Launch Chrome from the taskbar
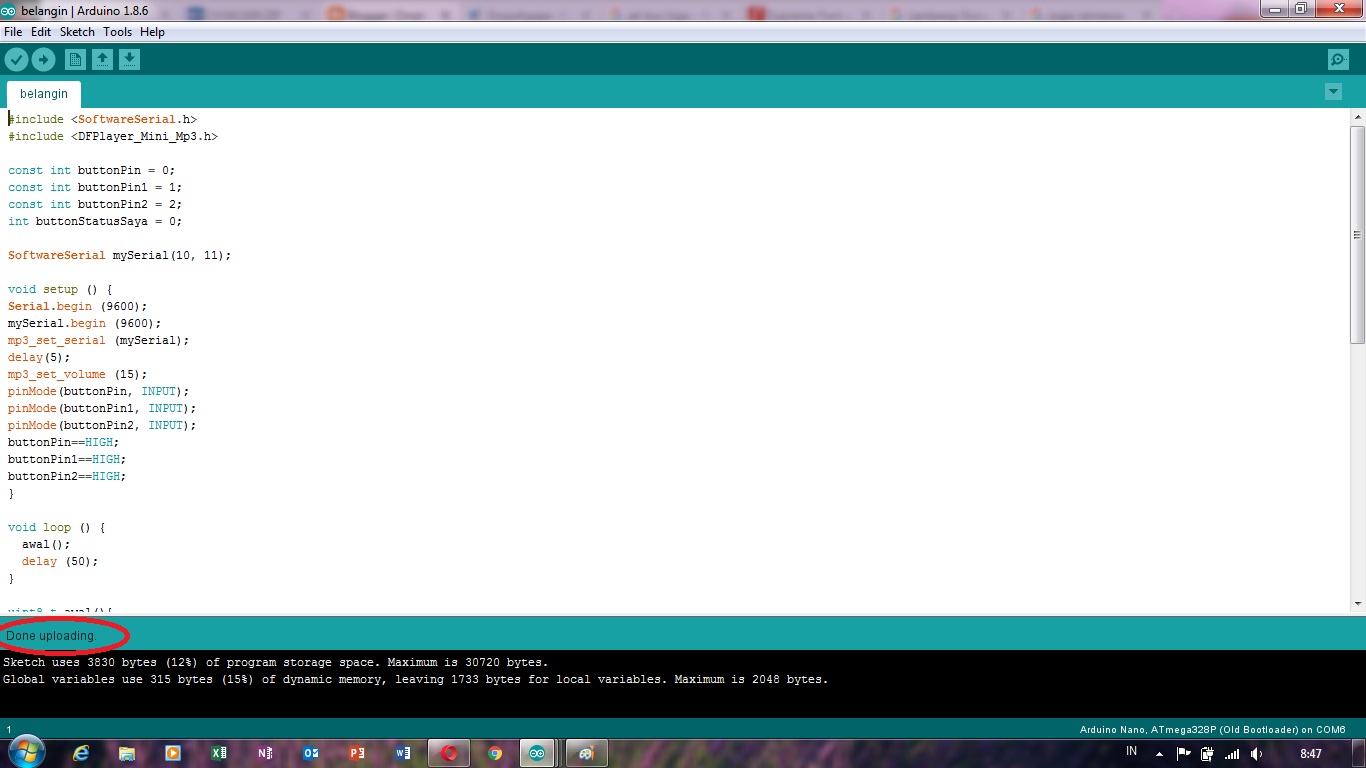The width and height of the screenshot is (1366, 768). coord(494,752)
